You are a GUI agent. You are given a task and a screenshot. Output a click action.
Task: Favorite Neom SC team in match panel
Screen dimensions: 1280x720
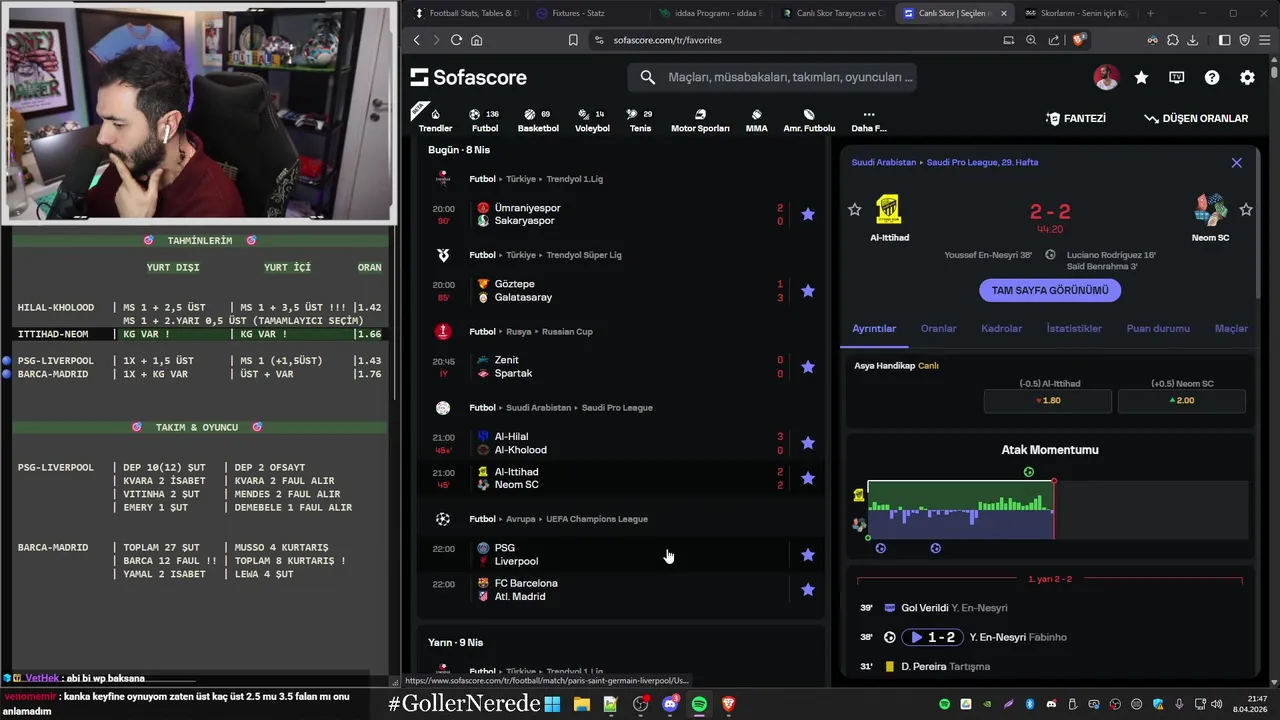coord(1246,209)
